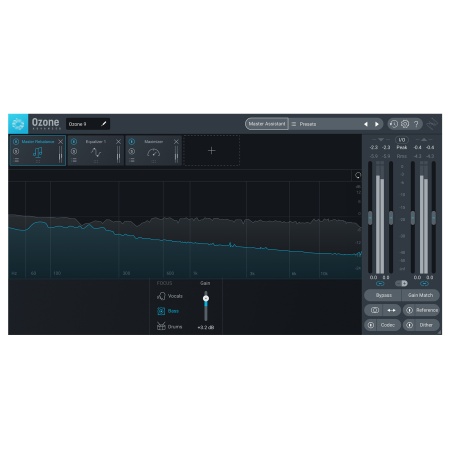Click the Master Rebalance module gain mini slider
This screenshot has height=450, width=450.
[x=60, y=154]
